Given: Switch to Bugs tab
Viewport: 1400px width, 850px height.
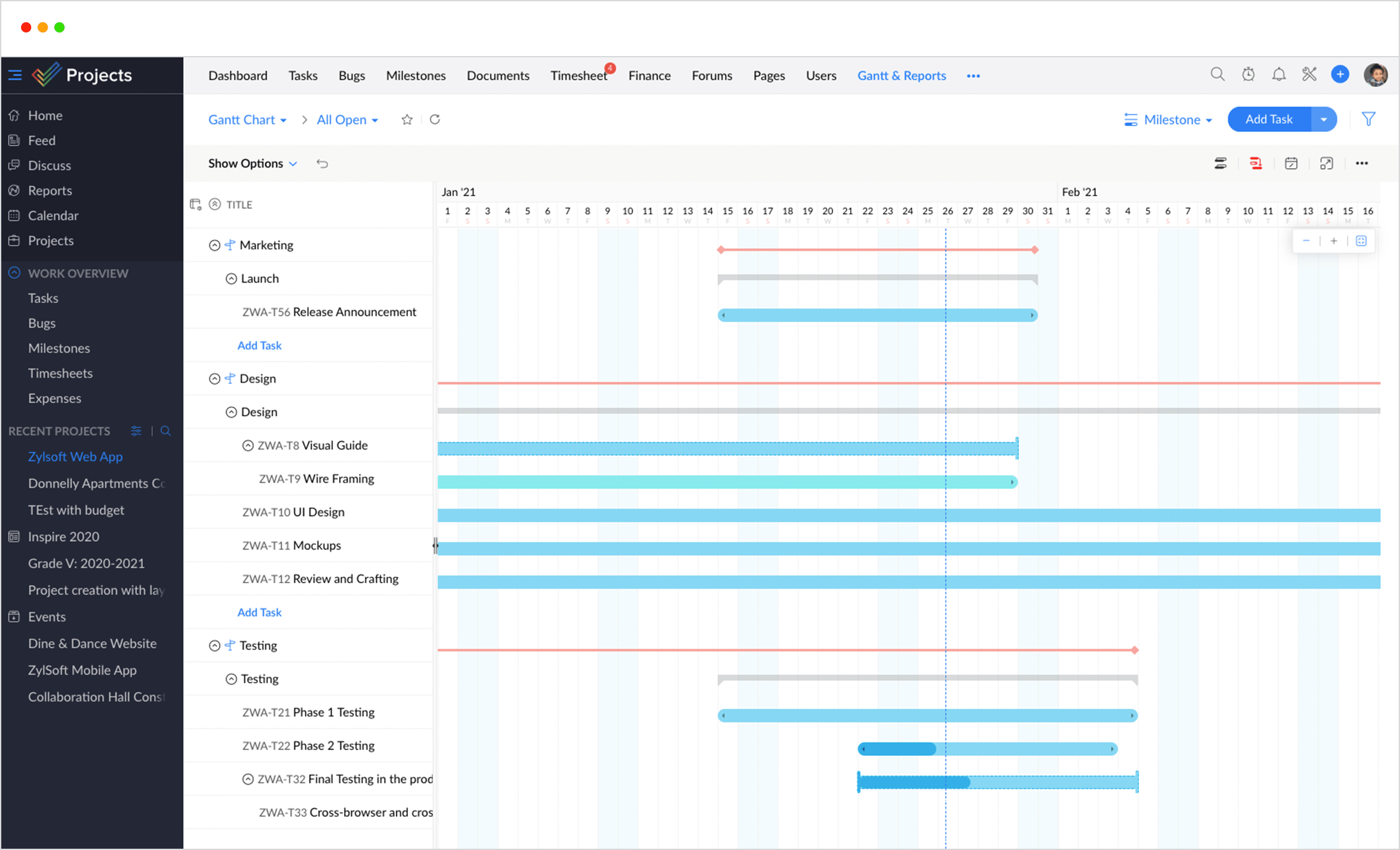Looking at the screenshot, I should point(352,76).
